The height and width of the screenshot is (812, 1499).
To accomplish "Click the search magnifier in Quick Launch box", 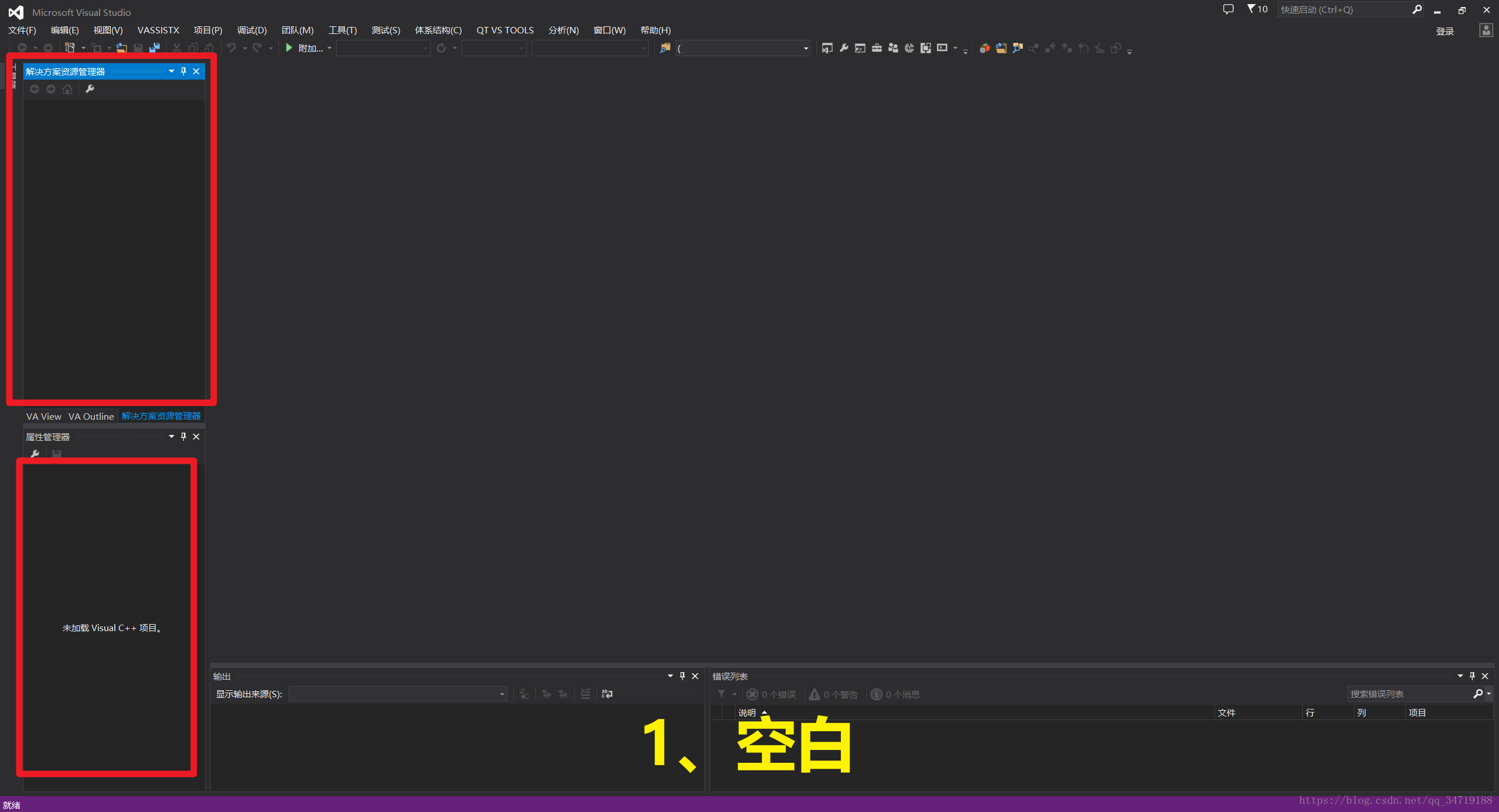I will coord(1417,9).
